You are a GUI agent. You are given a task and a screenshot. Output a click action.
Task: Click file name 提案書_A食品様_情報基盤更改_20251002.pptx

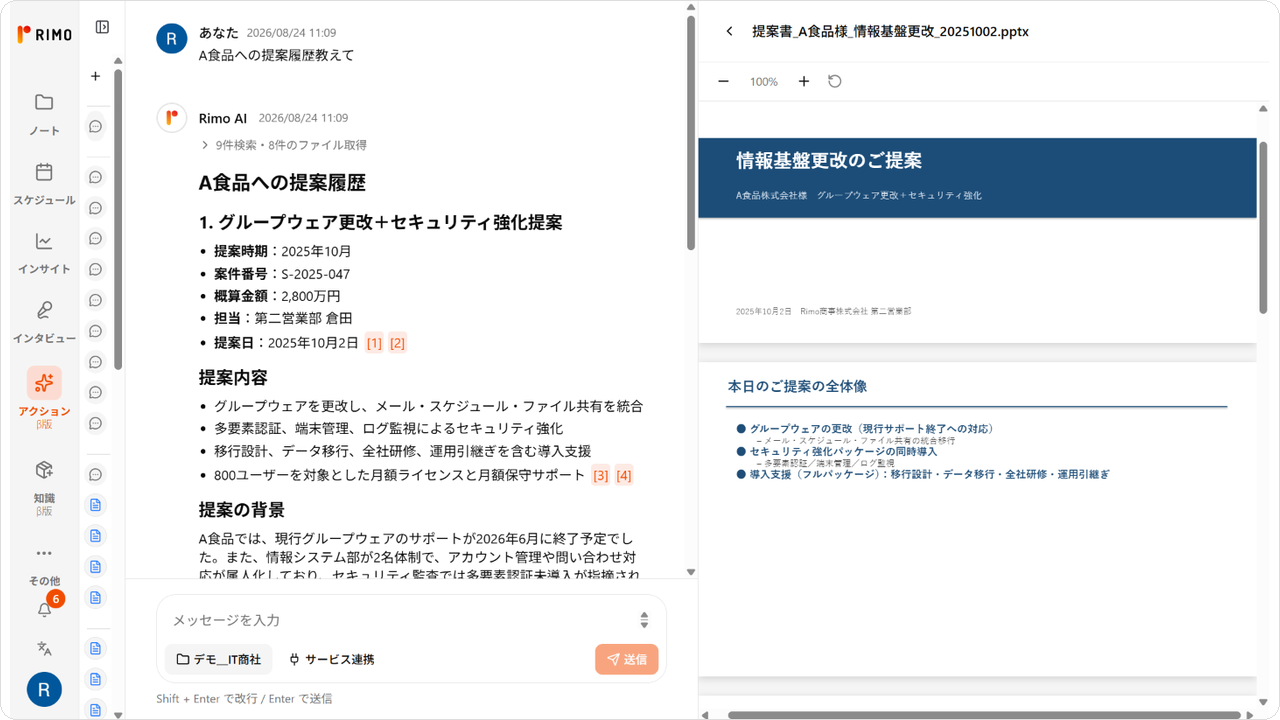tap(890, 31)
